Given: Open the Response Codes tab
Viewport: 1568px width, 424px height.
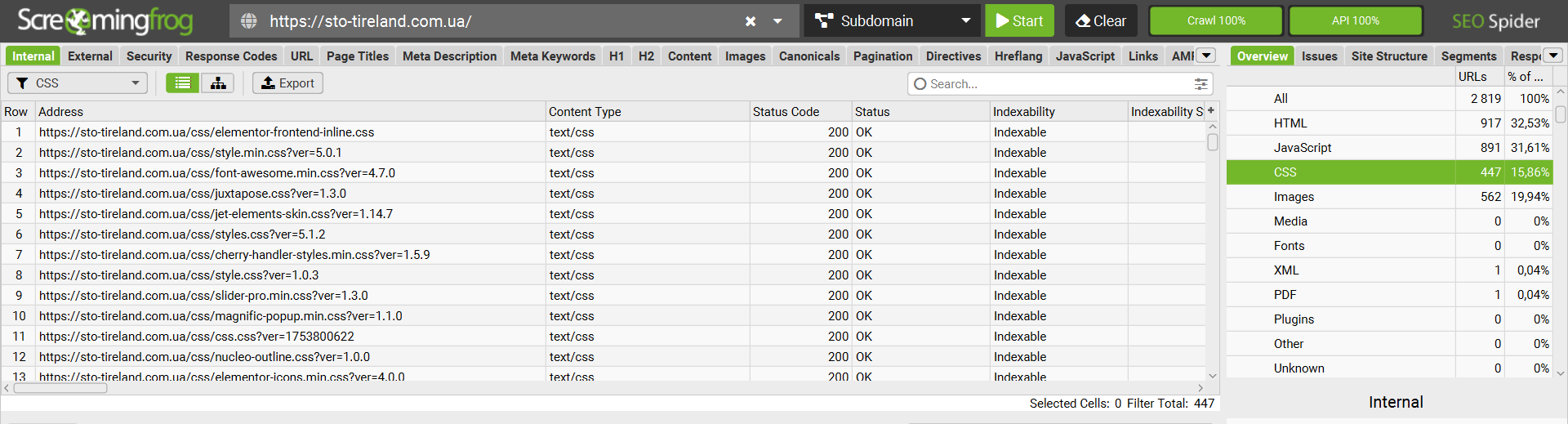Looking at the screenshot, I should click(x=231, y=56).
